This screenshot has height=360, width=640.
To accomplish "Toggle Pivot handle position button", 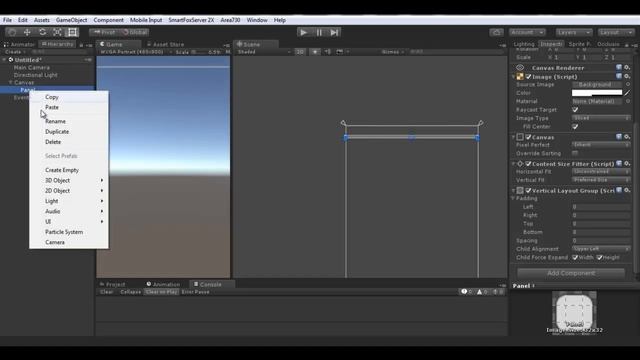I will click(x=104, y=32).
